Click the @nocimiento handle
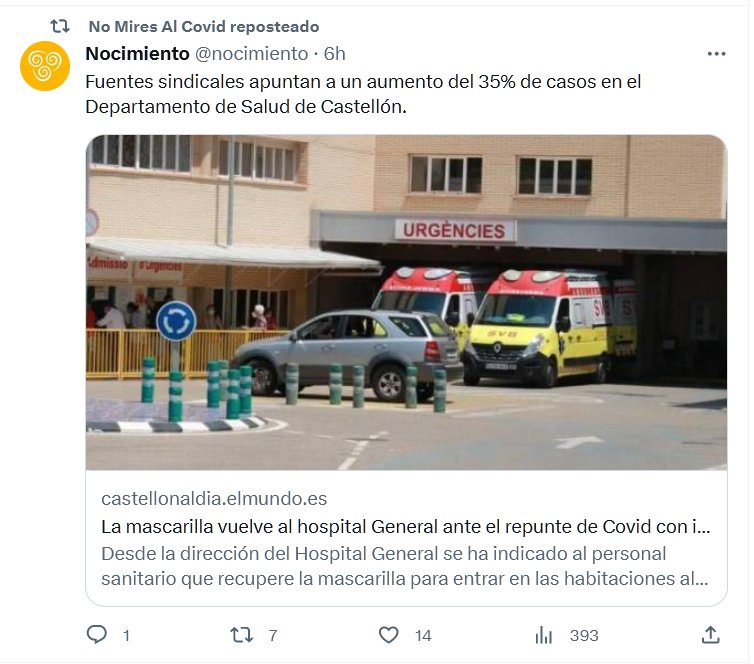The width and height of the screenshot is (754, 664). tap(251, 53)
